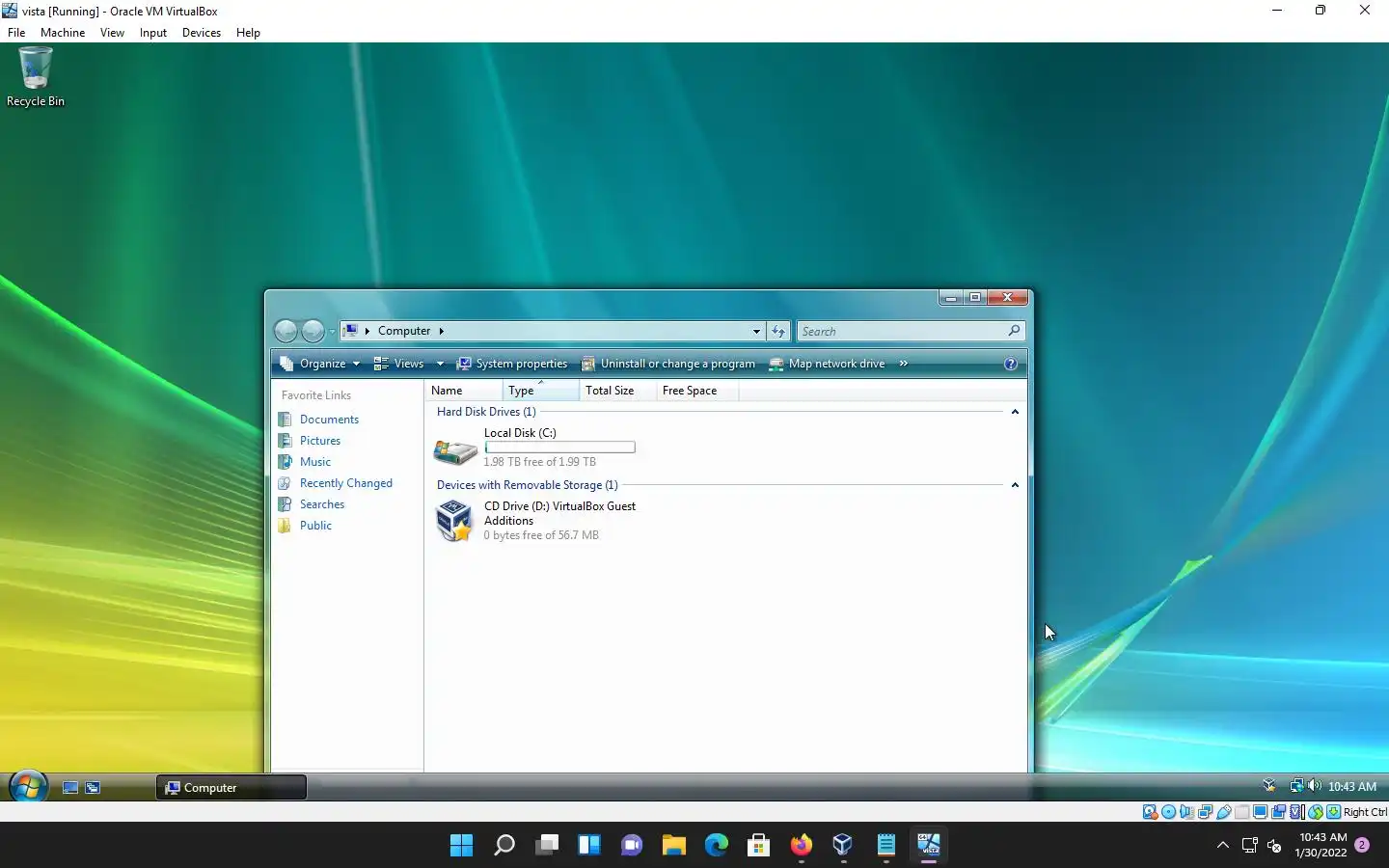Screen dimensions: 1389x868
Task: Open VirtualBox Manager cube icon in host taskbar
Action: (x=843, y=846)
